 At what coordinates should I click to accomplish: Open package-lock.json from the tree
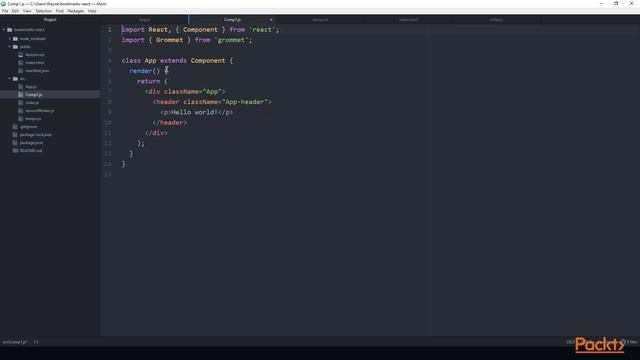click(36, 134)
